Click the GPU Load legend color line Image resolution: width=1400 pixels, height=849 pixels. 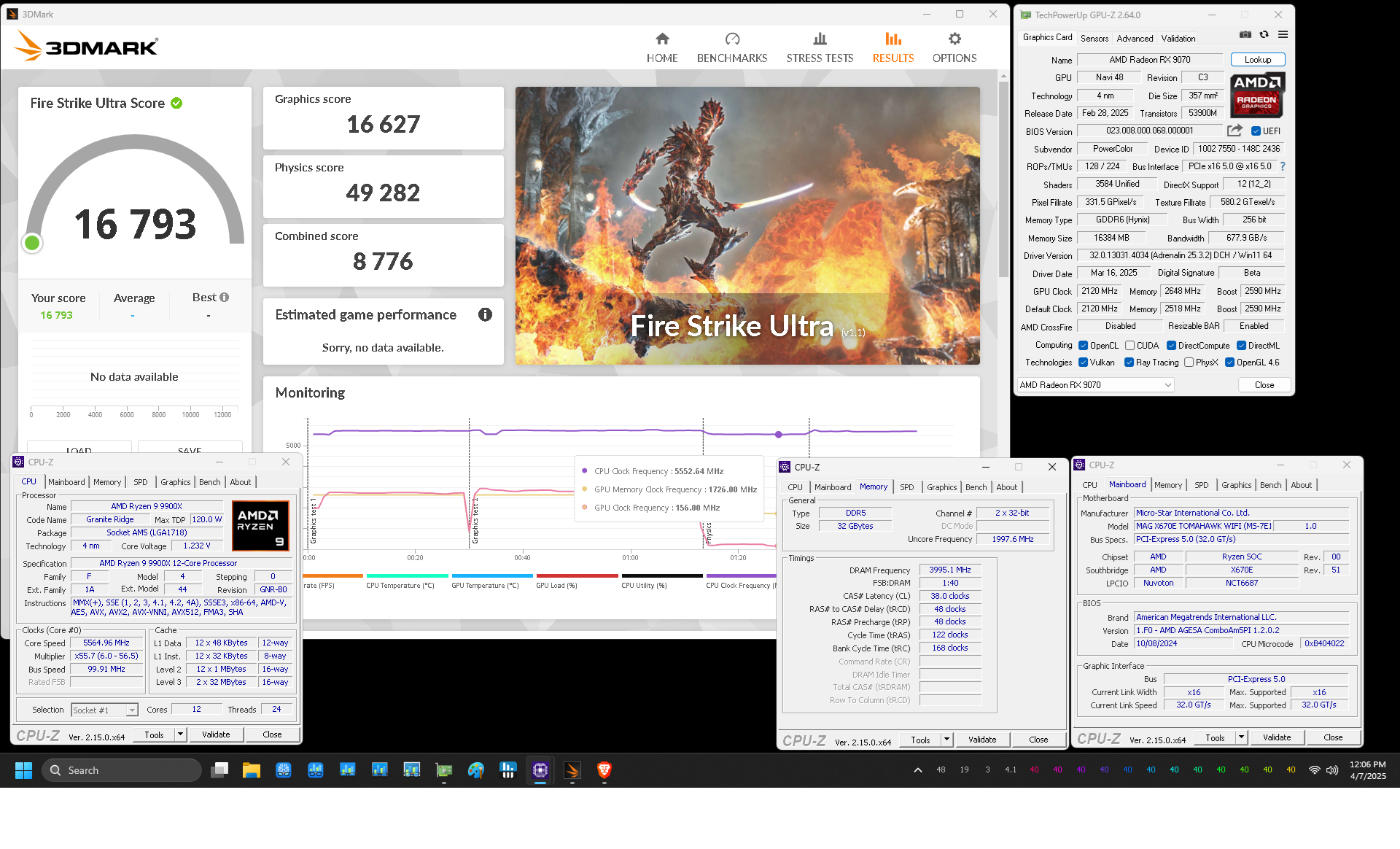coord(577,575)
